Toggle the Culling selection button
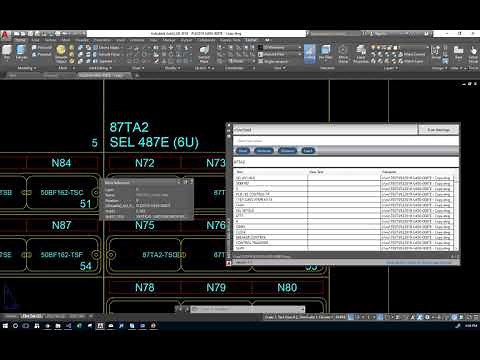480x360 pixels. point(310,53)
